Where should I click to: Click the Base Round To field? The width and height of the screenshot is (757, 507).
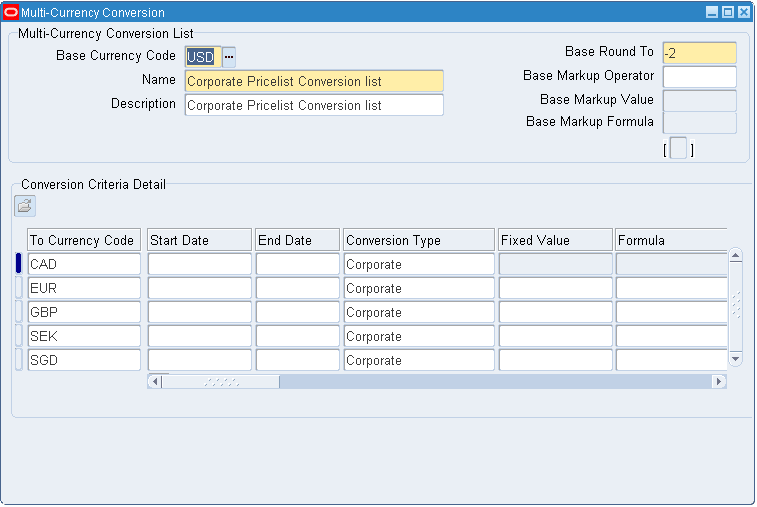tap(700, 53)
